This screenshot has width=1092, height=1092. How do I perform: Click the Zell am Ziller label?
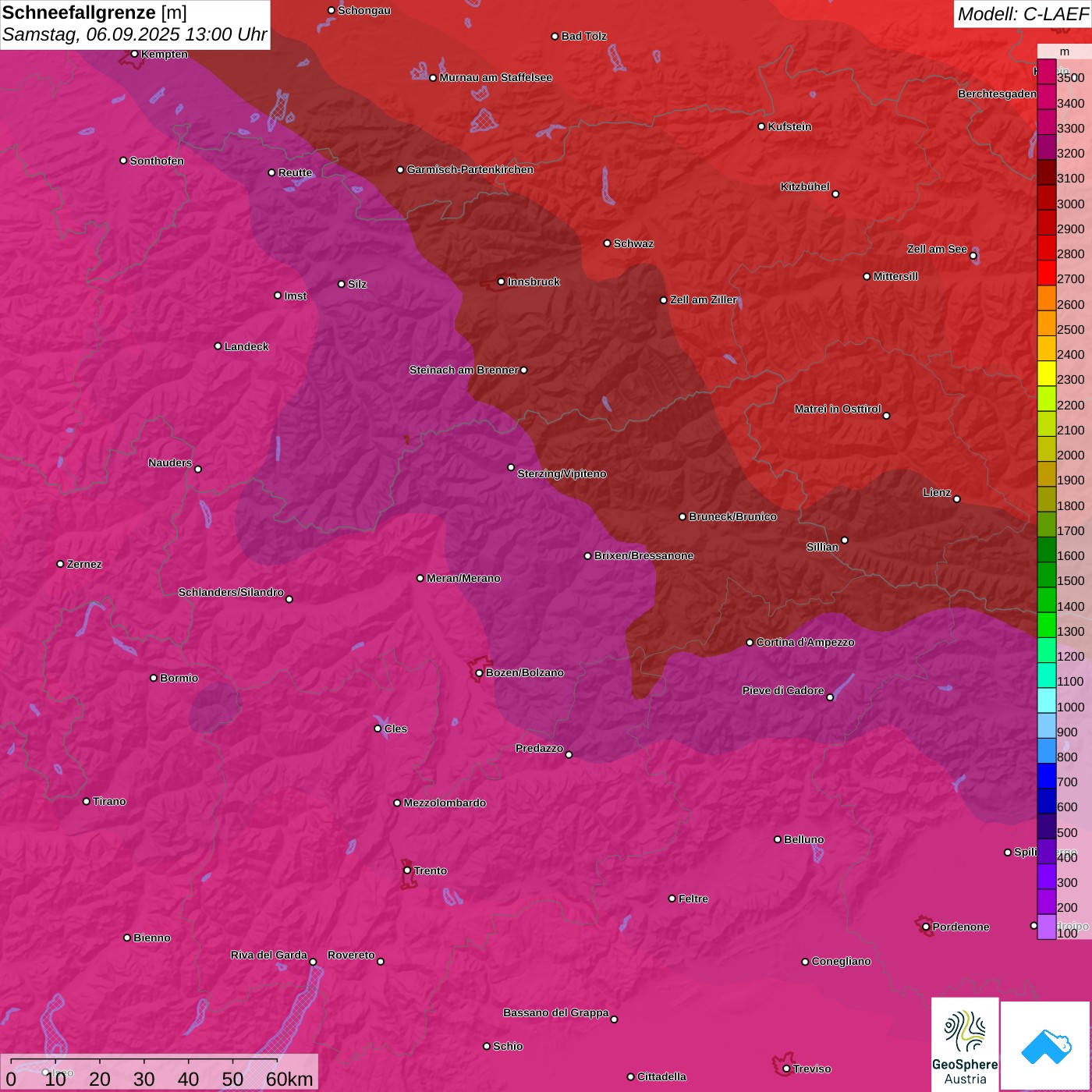pos(704,300)
